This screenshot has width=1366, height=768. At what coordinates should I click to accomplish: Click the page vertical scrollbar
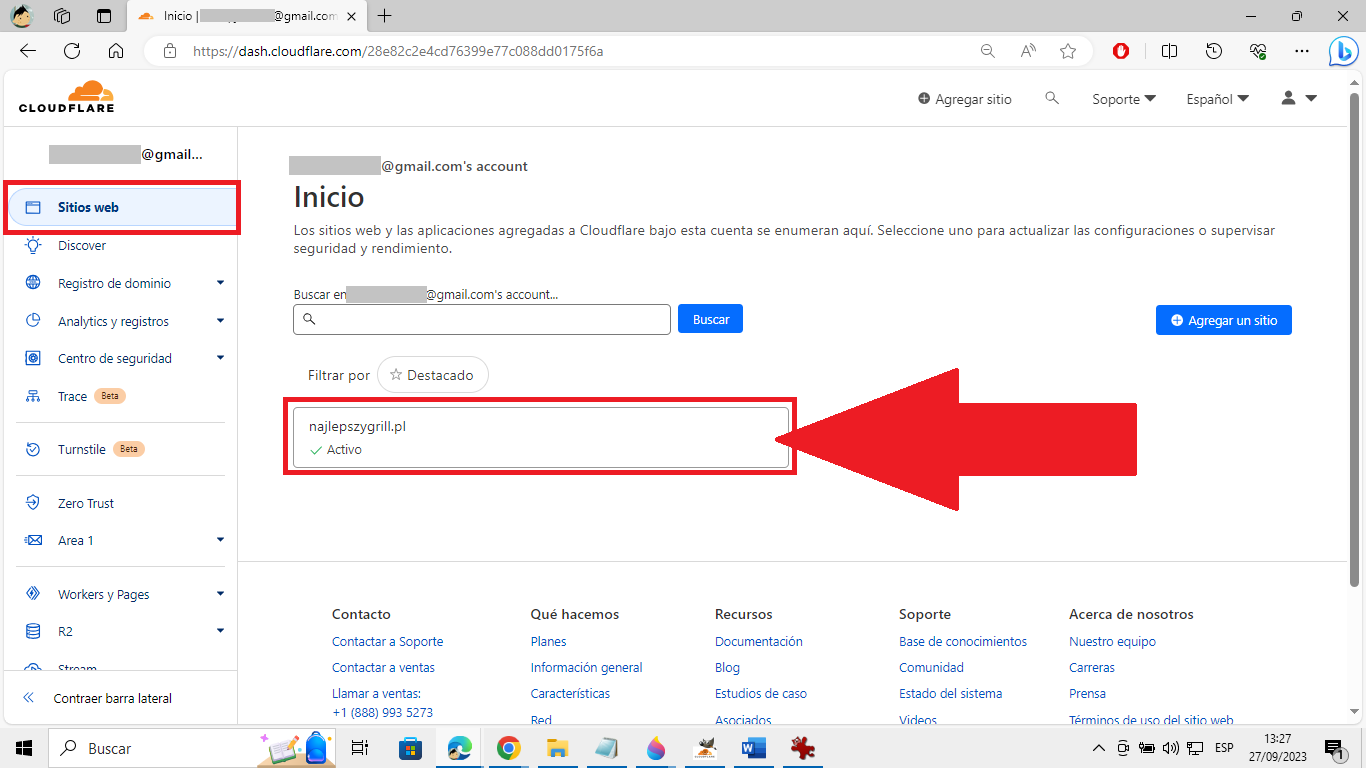[1355, 338]
